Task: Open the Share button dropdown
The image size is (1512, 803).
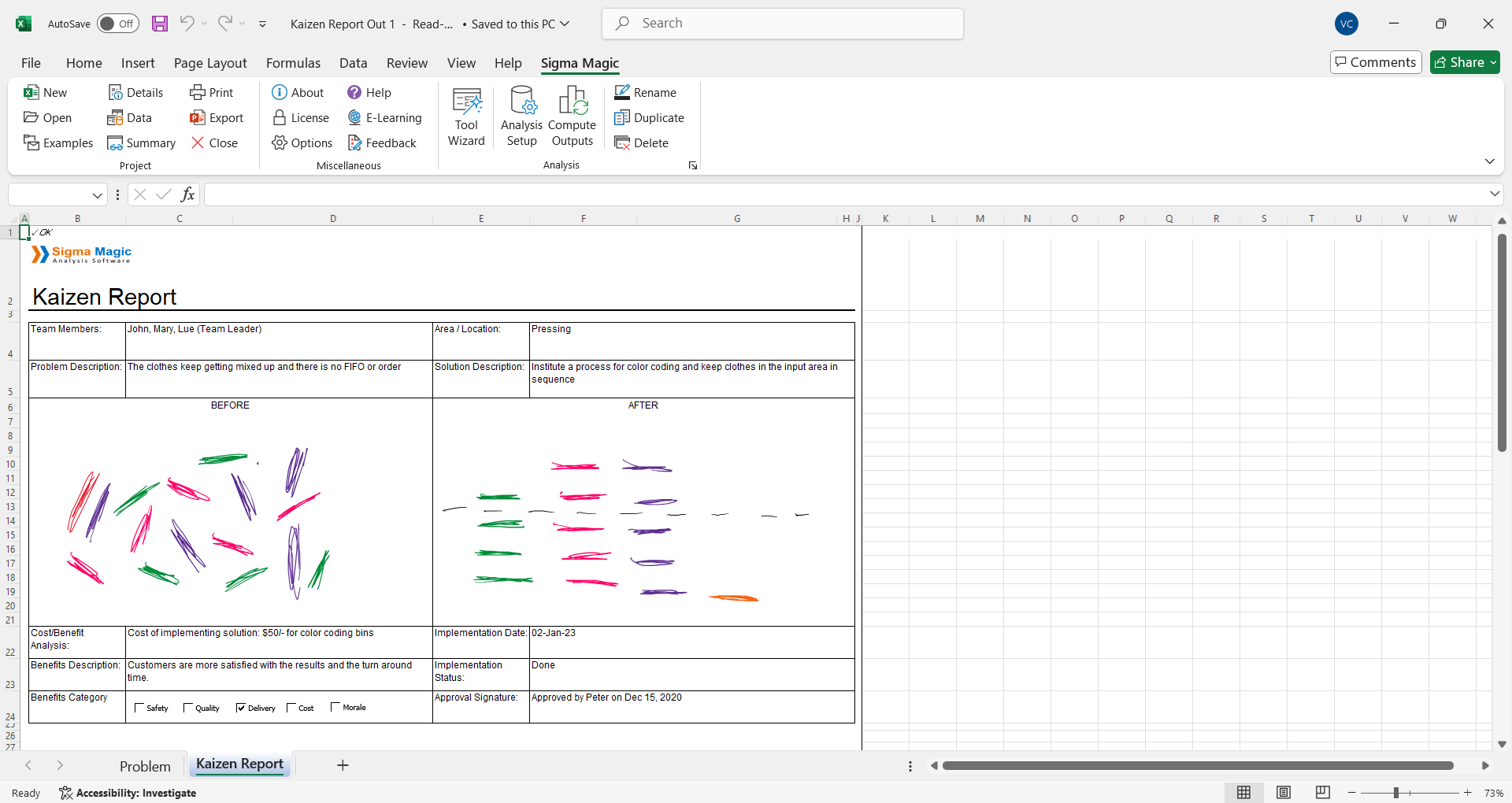Action: (x=1492, y=62)
